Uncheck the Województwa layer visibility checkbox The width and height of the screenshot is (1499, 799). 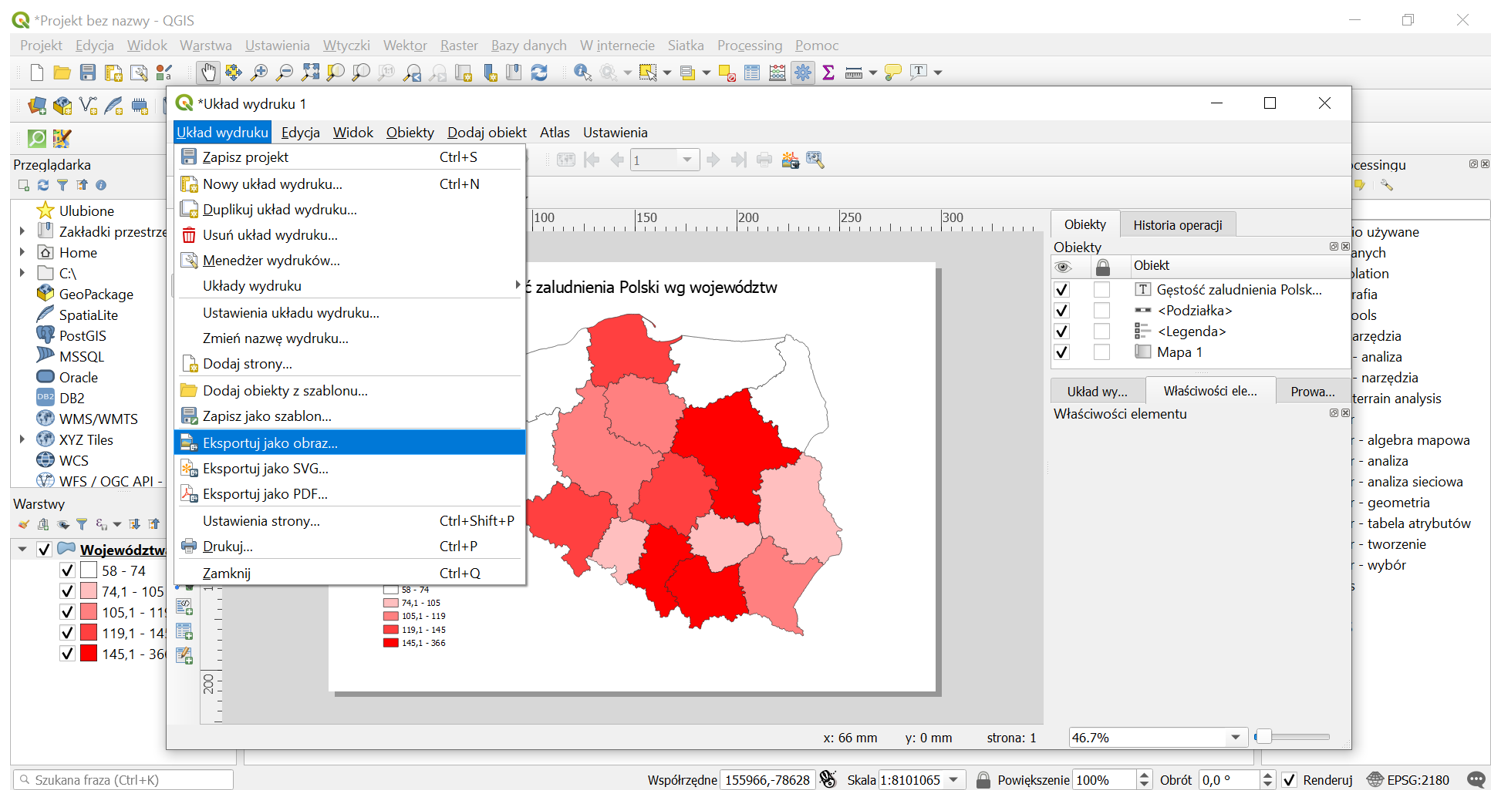point(44,549)
